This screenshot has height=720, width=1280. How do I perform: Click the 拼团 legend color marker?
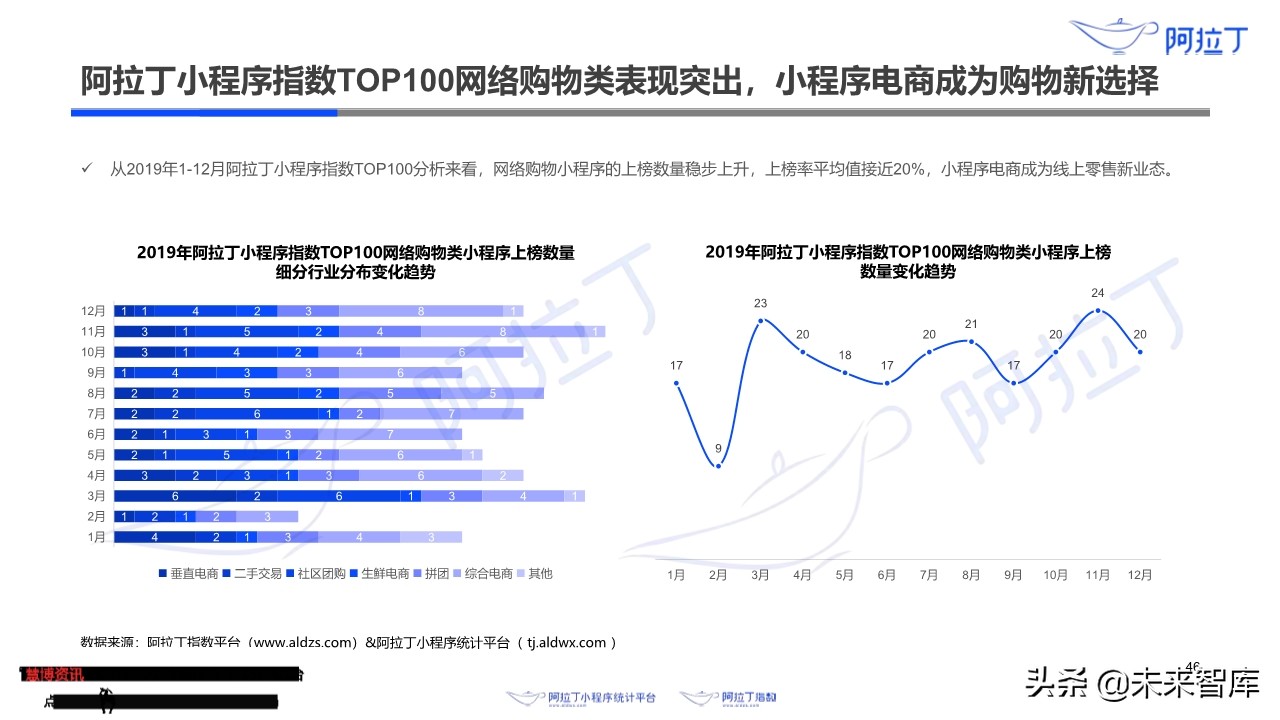[x=417, y=573]
